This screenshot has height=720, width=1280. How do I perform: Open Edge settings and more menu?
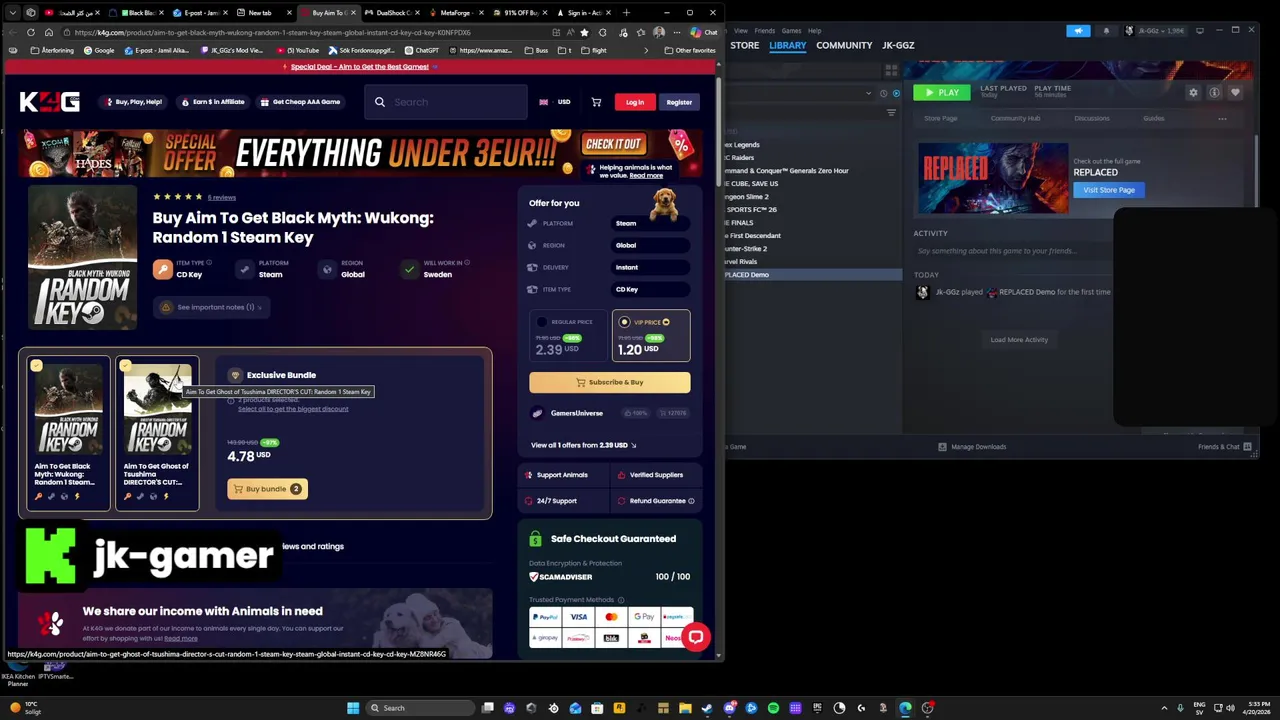point(677,32)
